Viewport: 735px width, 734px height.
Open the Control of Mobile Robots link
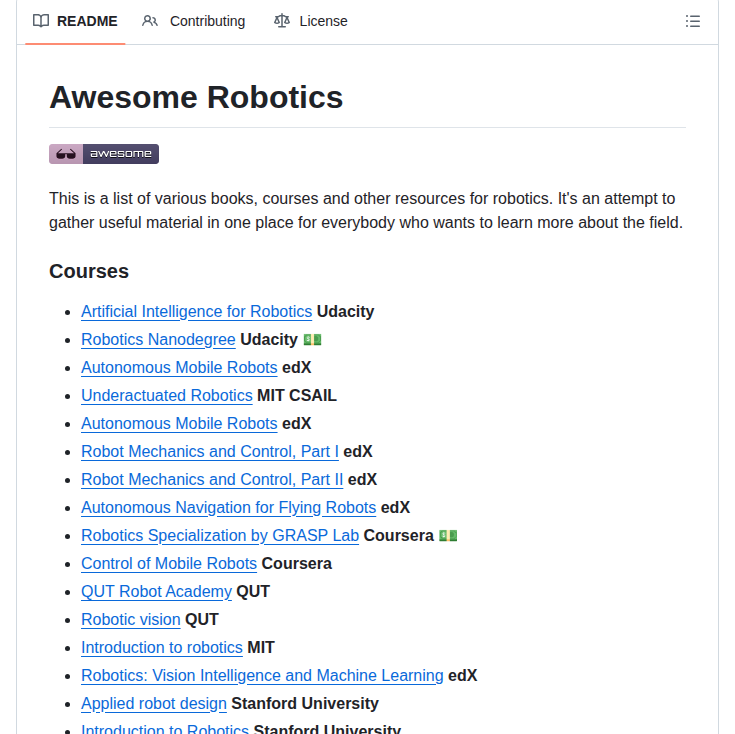tap(169, 563)
